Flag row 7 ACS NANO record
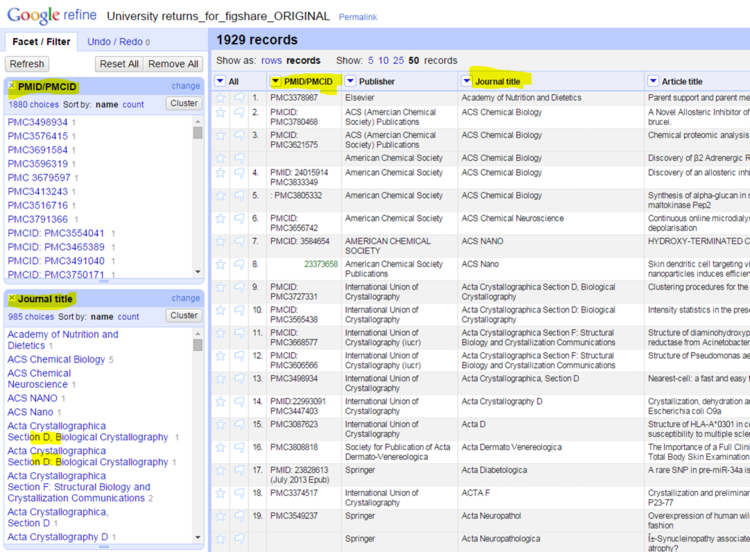750x552 pixels. (x=239, y=242)
